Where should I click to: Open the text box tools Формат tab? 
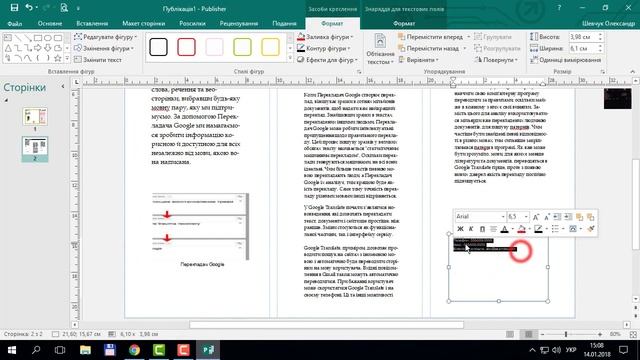pyautogui.click(x=404, y=24)
